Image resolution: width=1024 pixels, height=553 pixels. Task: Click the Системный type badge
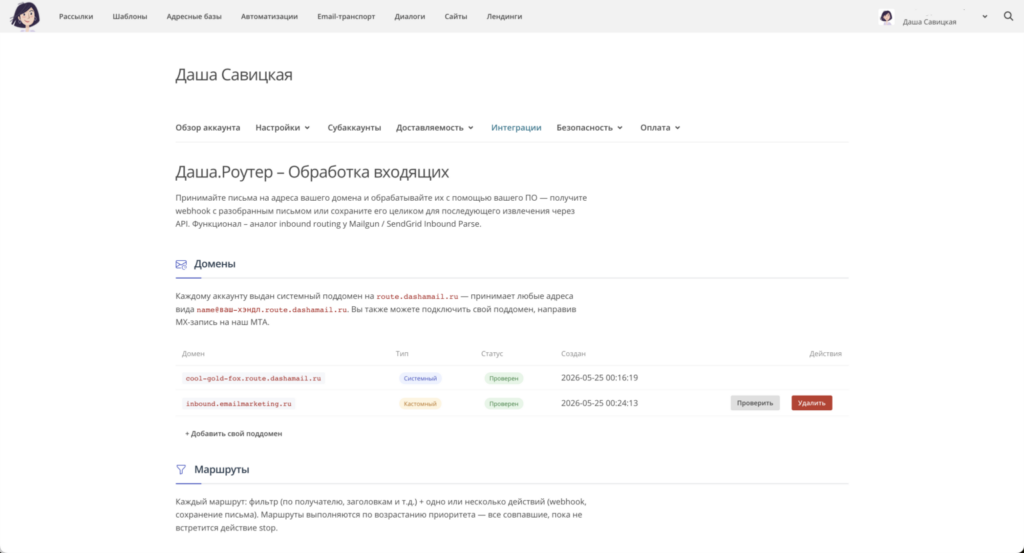point(420,378)
